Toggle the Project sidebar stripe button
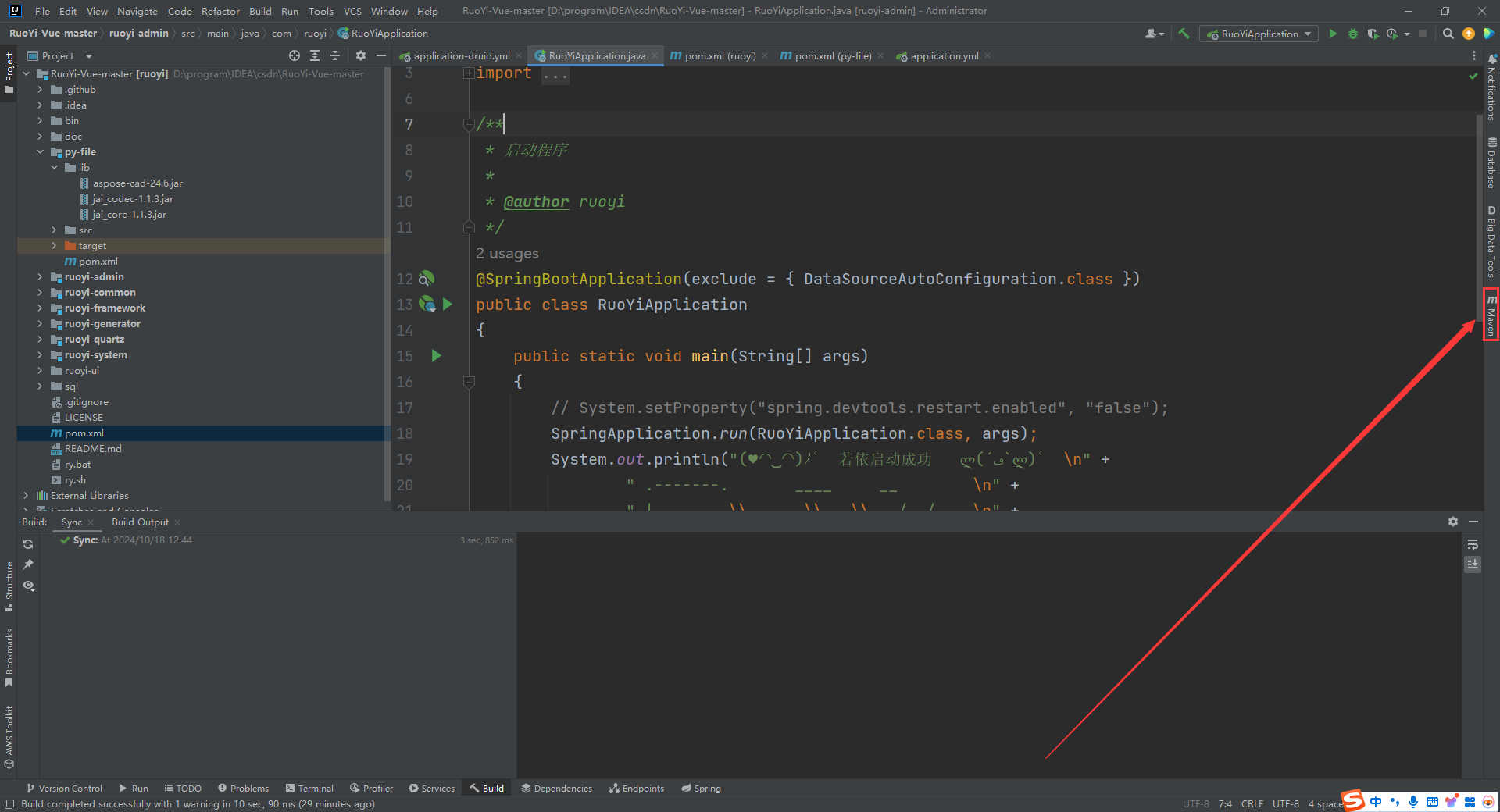 pyautogui.click(x=9, y=73)
